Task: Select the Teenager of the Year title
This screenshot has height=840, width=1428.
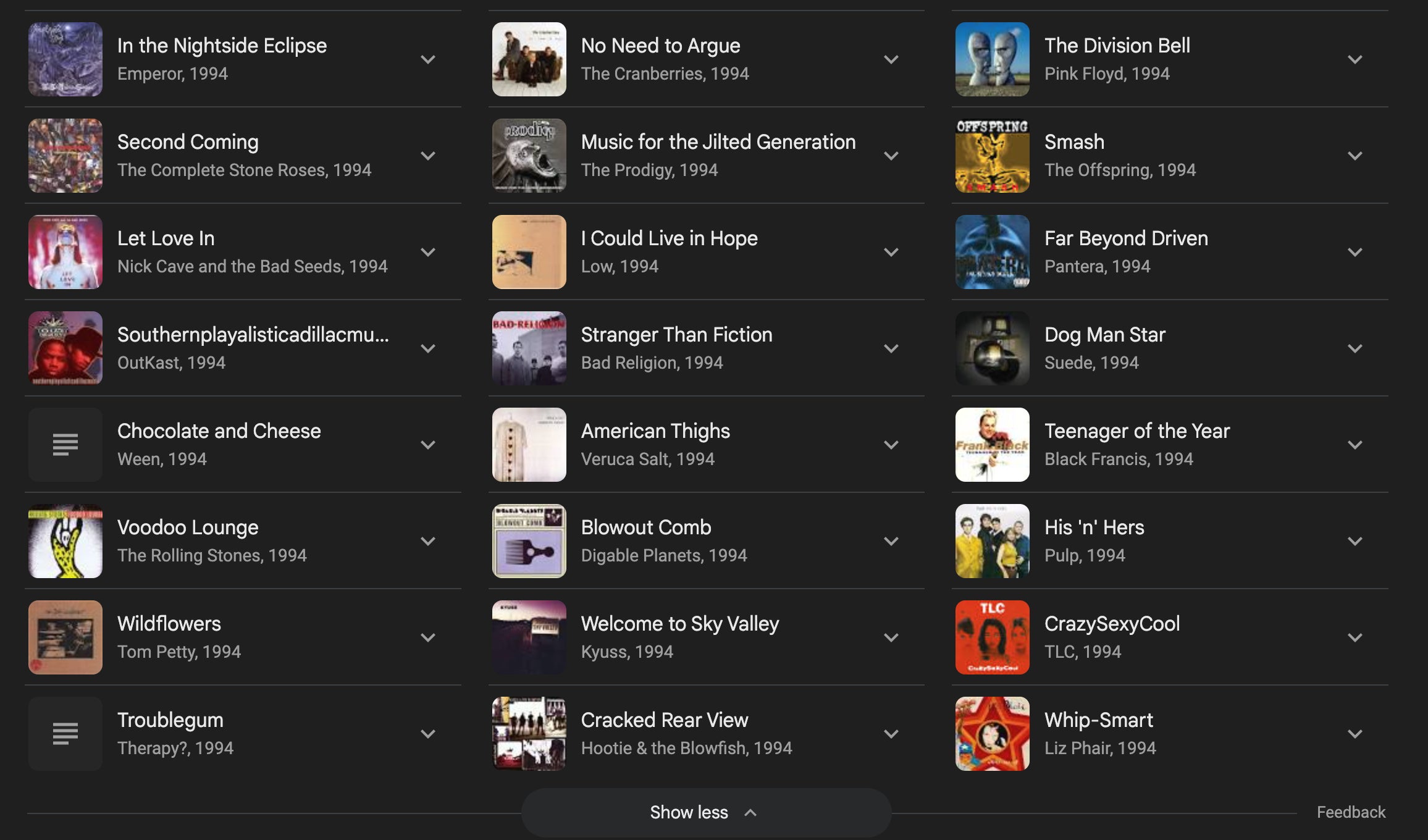Action: pos(1136,431)
